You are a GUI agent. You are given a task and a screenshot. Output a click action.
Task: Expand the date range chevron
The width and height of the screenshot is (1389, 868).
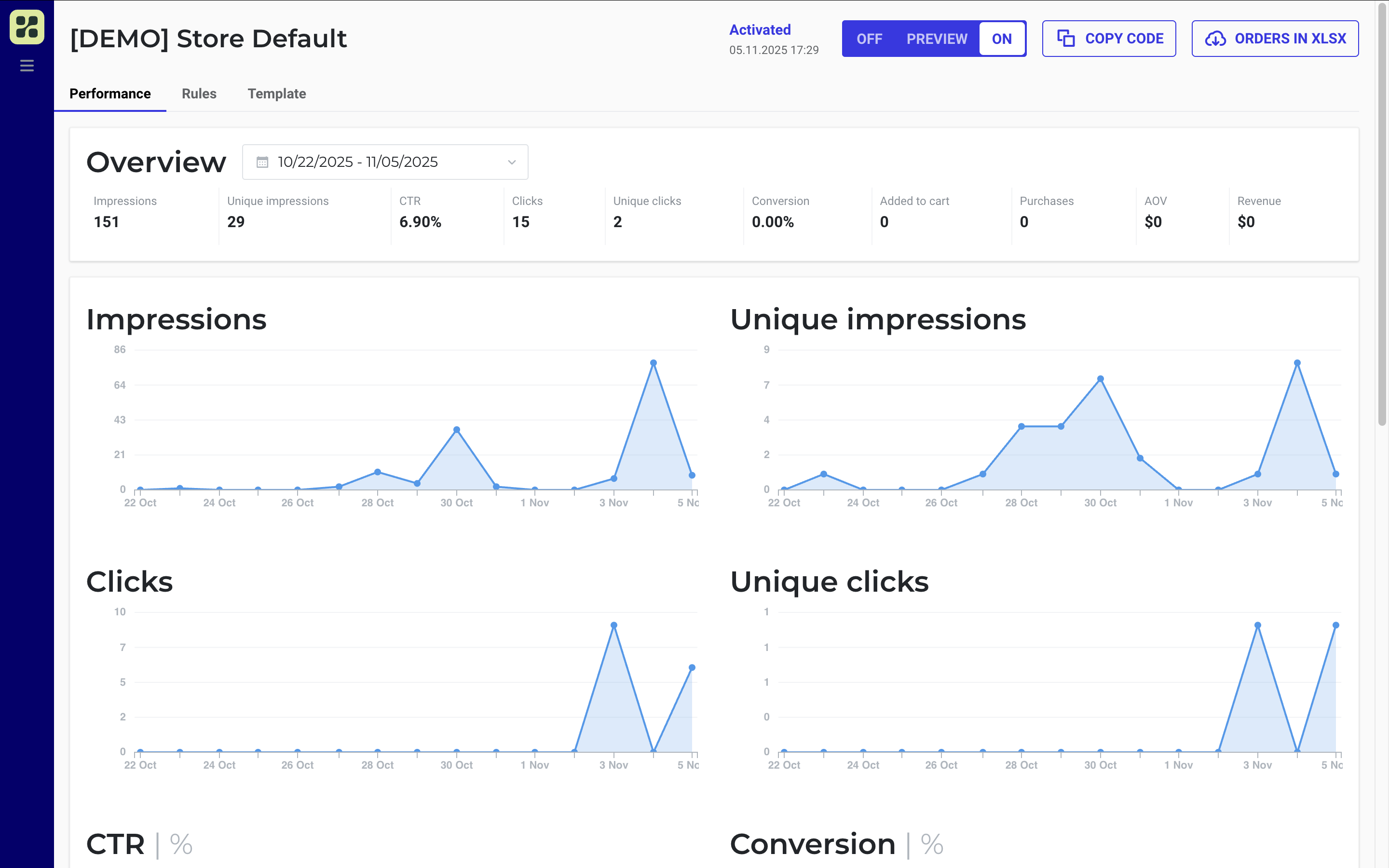(x=511, y=162)
